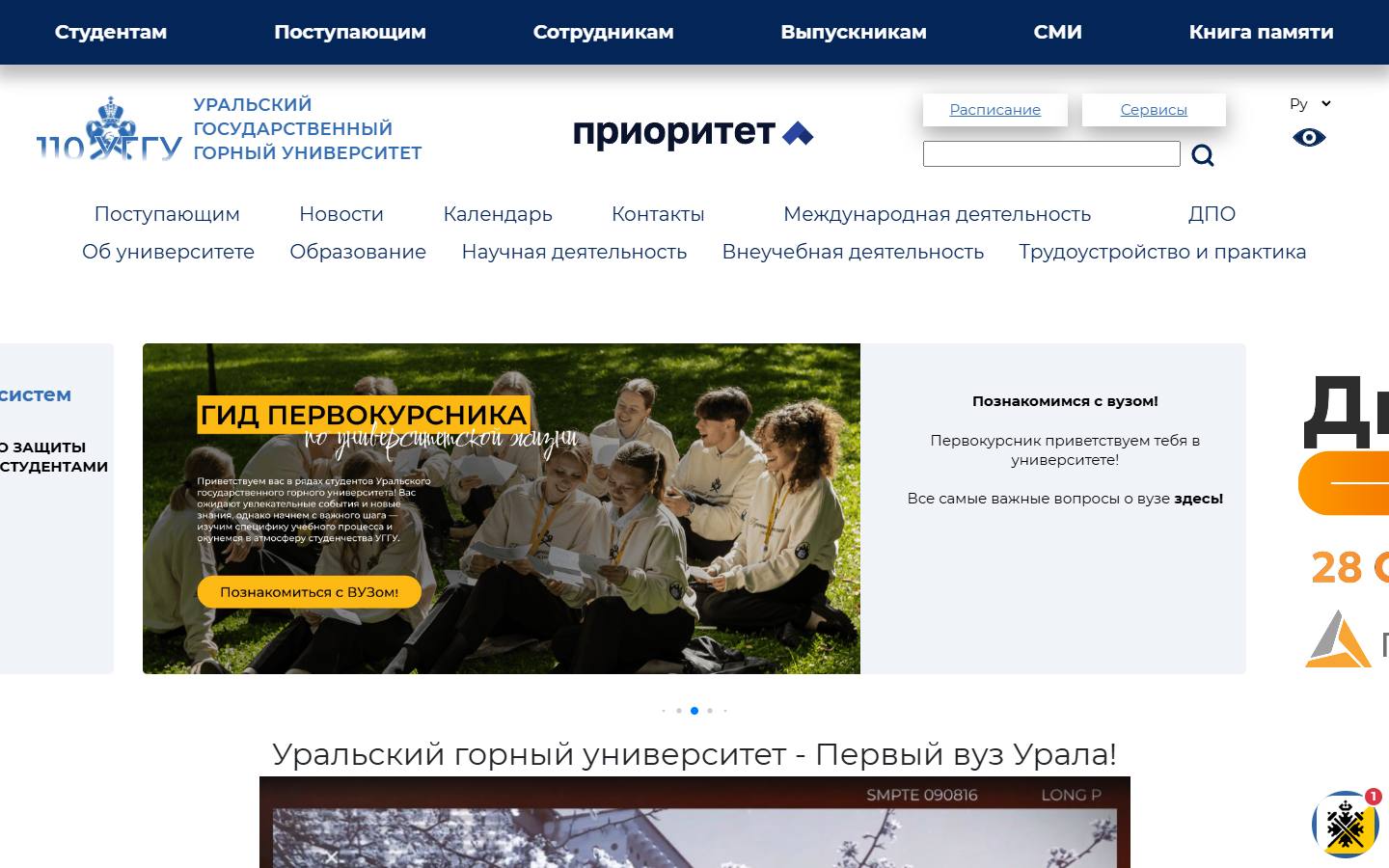Open Выпускникам in the top bar
Image resolution: width=1389 pixels, height=868 pixels.
[854, 32]
